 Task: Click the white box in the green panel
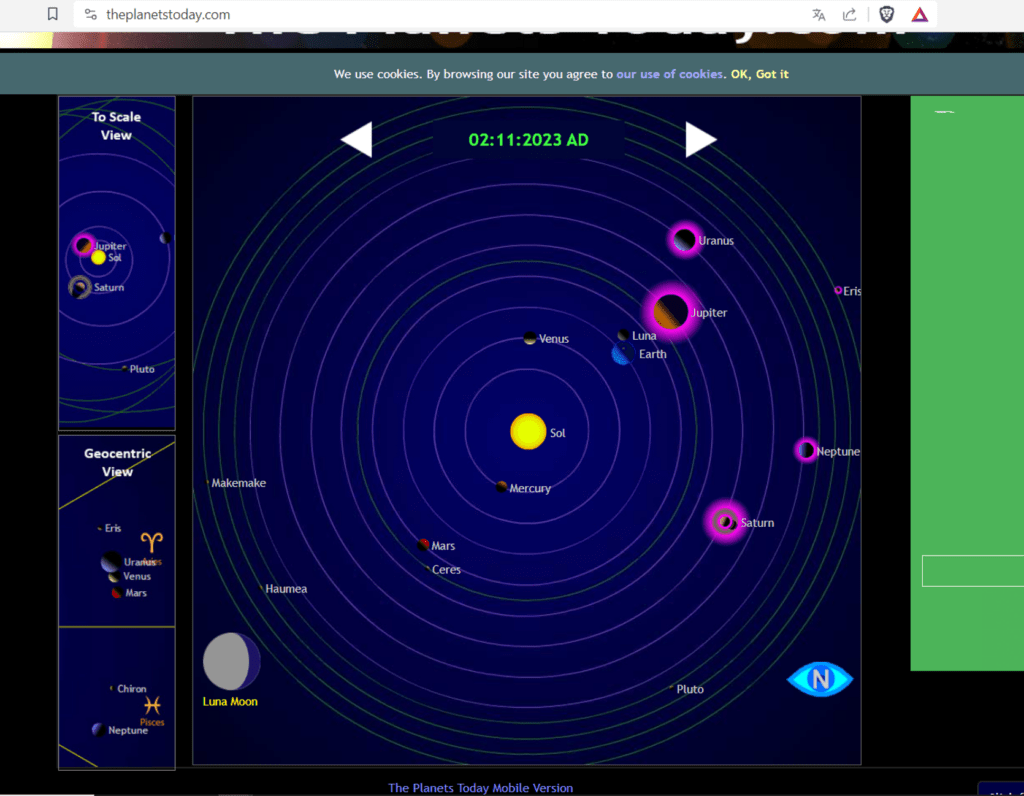coord(972,571)
